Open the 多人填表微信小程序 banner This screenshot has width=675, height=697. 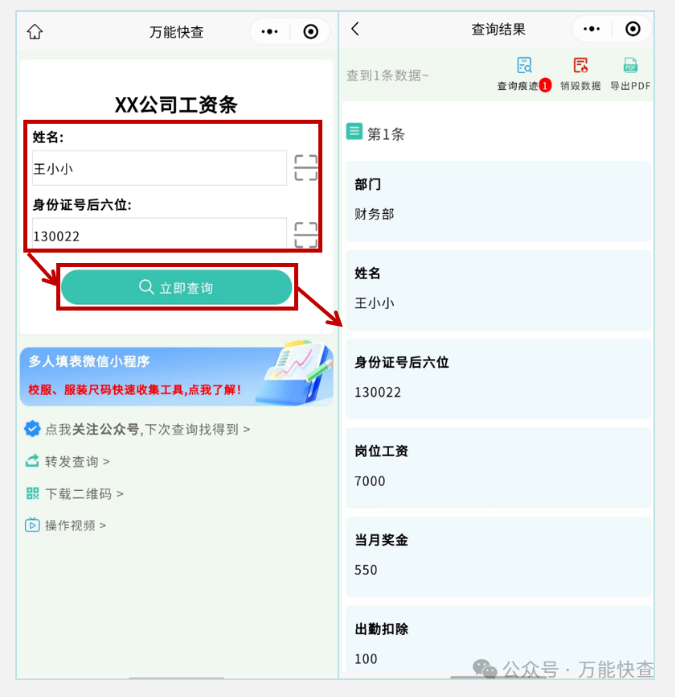click(x=176, y=374)
